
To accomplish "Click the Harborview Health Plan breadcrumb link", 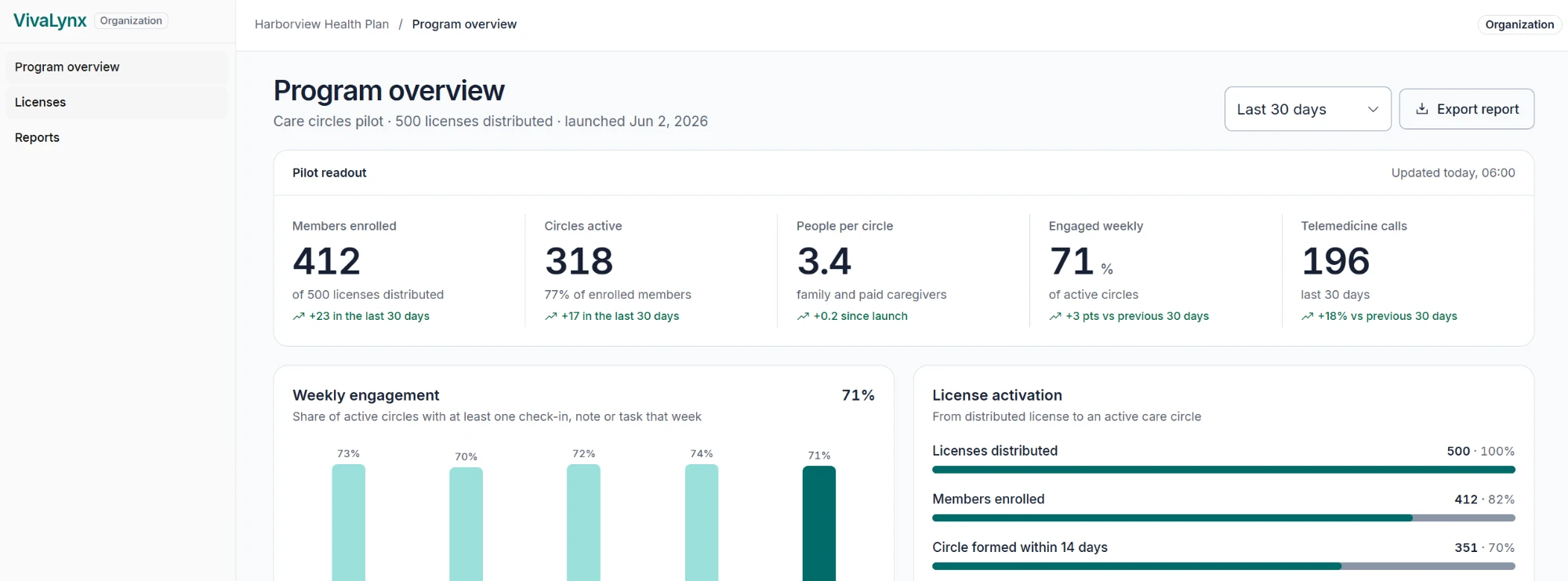I will click(321, 24).
